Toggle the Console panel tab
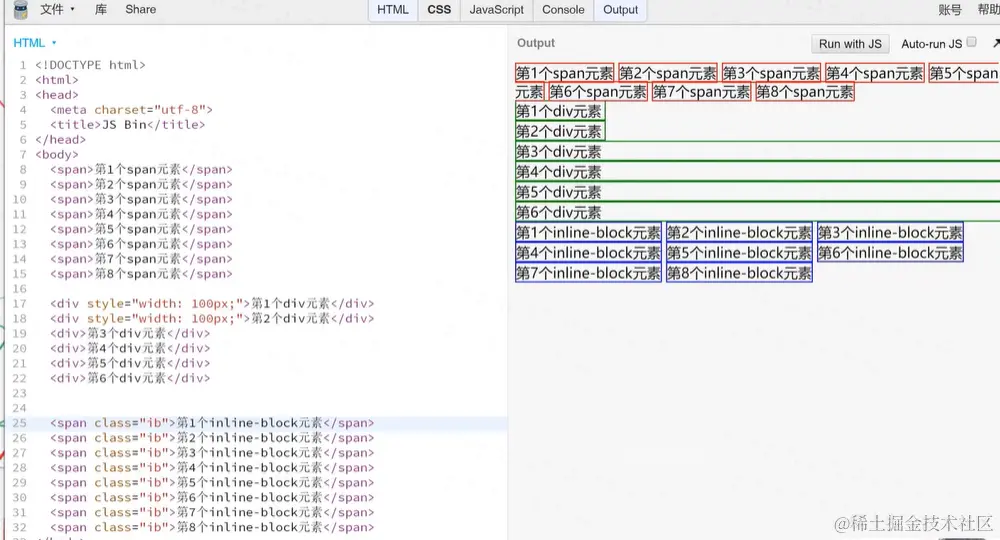The image size is (1000, 540). (x=563, y=10)
